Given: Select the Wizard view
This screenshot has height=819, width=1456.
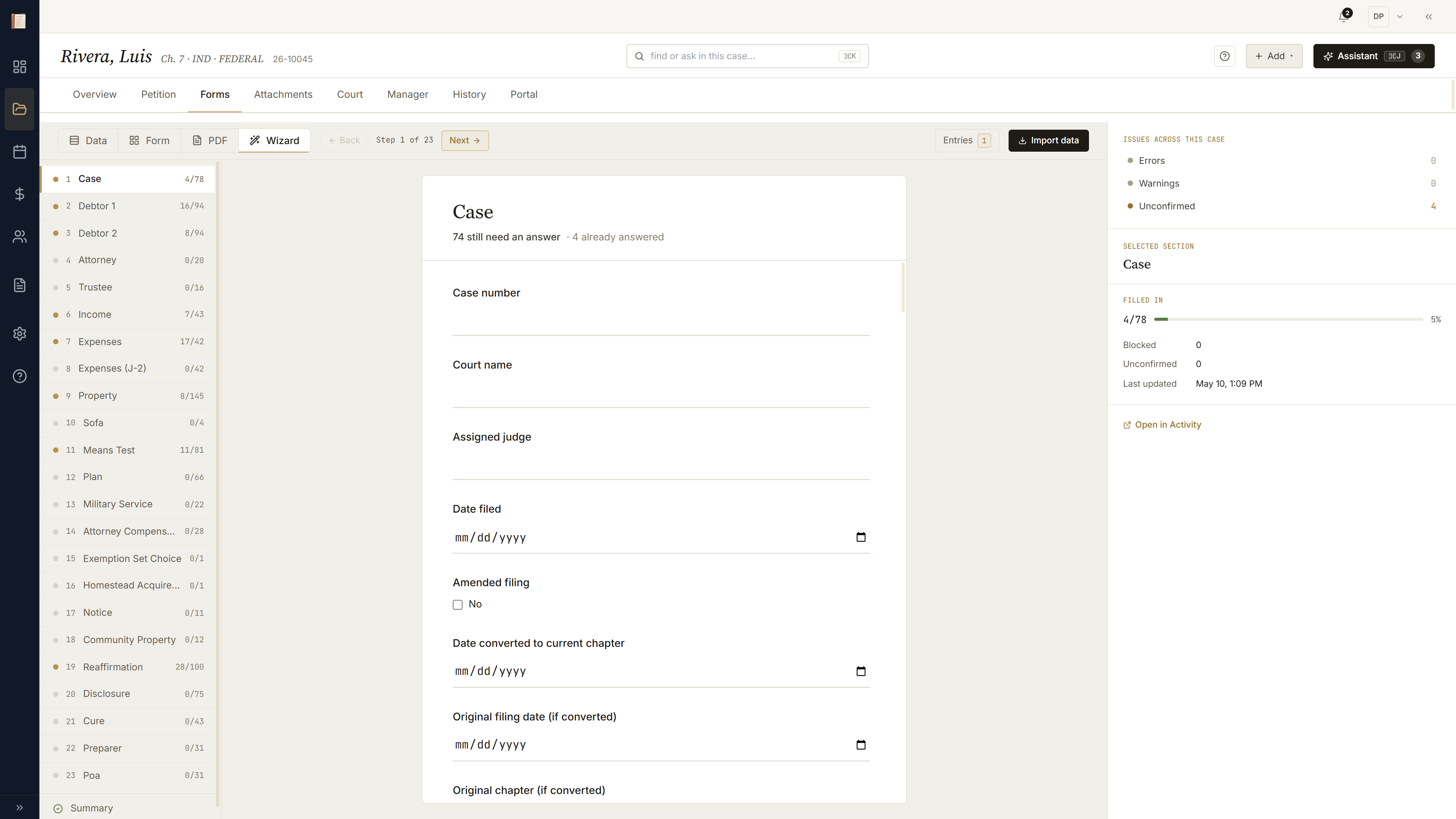Looking at the screenshot, I should pos(274,140).
